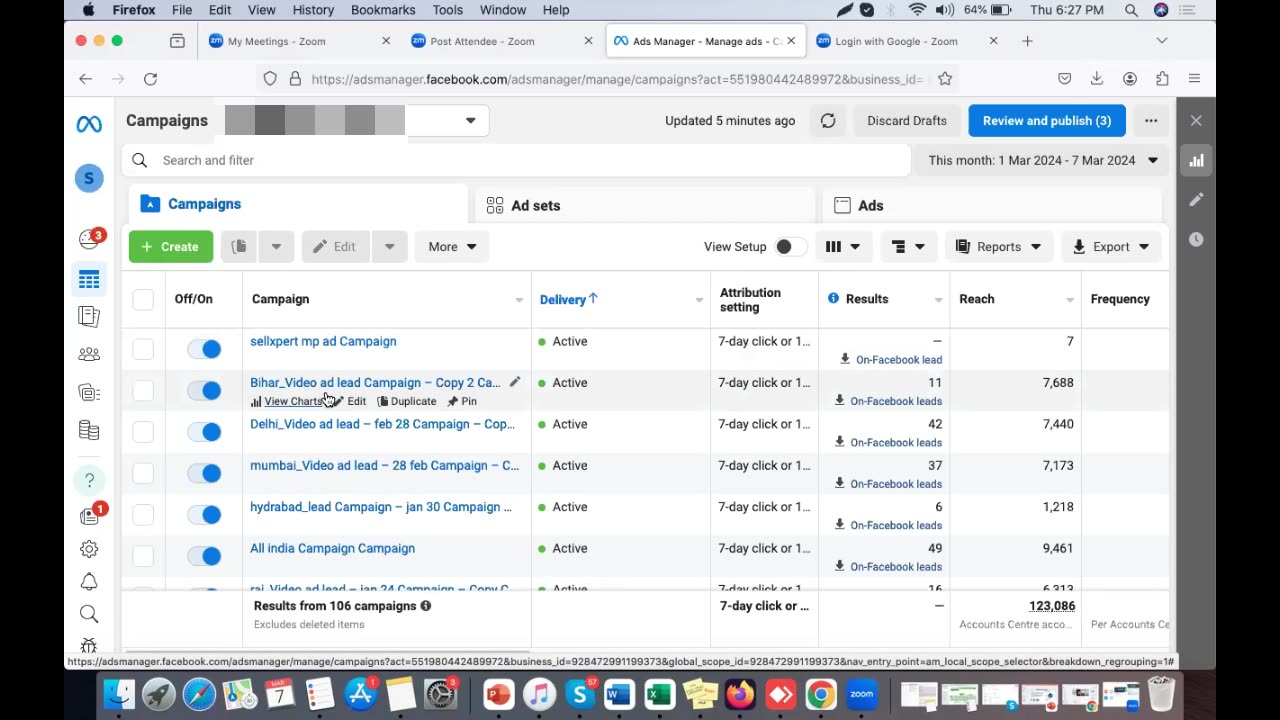This screenshot has height=720, width=1280.
Task: Select the Campaigns tab
Action: tap(298, 204)
